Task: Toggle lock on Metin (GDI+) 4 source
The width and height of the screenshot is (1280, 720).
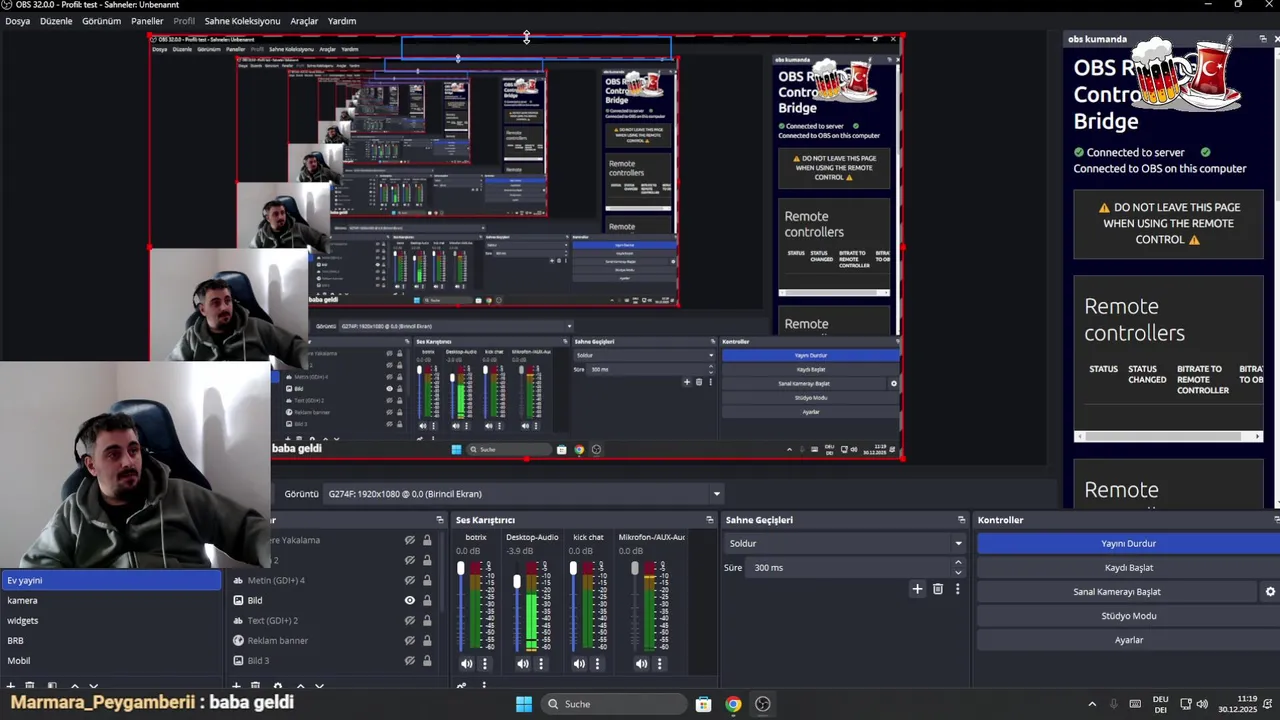Action: (427, 580)
